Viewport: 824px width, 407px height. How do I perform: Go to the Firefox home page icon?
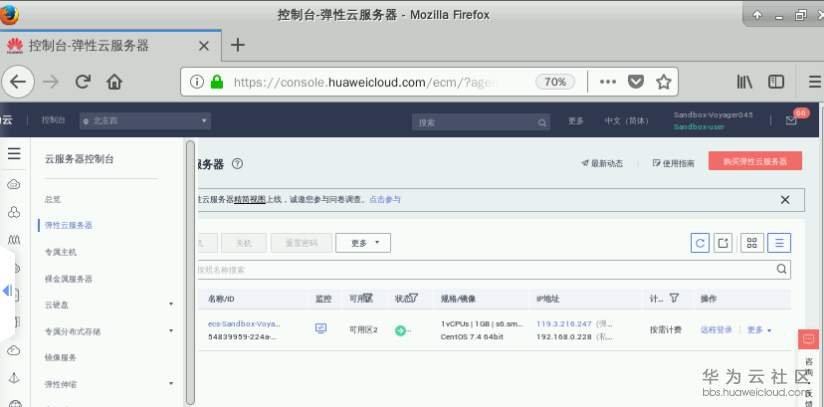point(114,82)
